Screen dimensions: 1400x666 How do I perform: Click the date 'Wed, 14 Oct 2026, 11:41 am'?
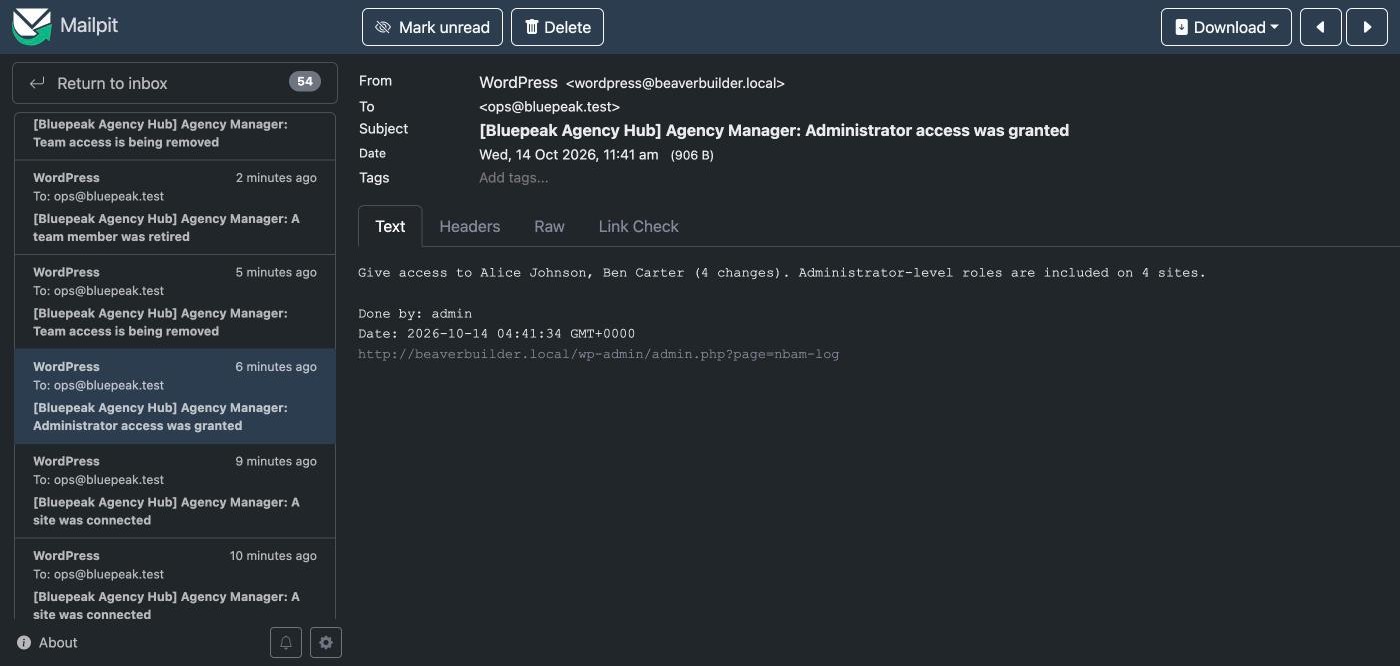pyautogui.click(x=569, y=154)
